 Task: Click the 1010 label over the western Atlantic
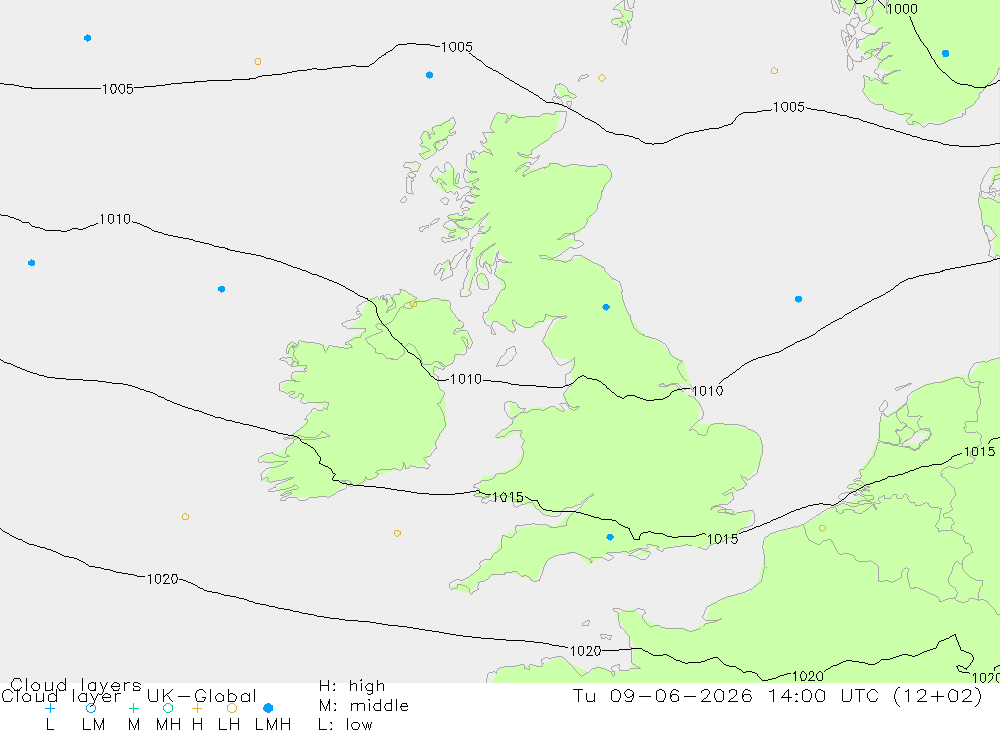115,219
